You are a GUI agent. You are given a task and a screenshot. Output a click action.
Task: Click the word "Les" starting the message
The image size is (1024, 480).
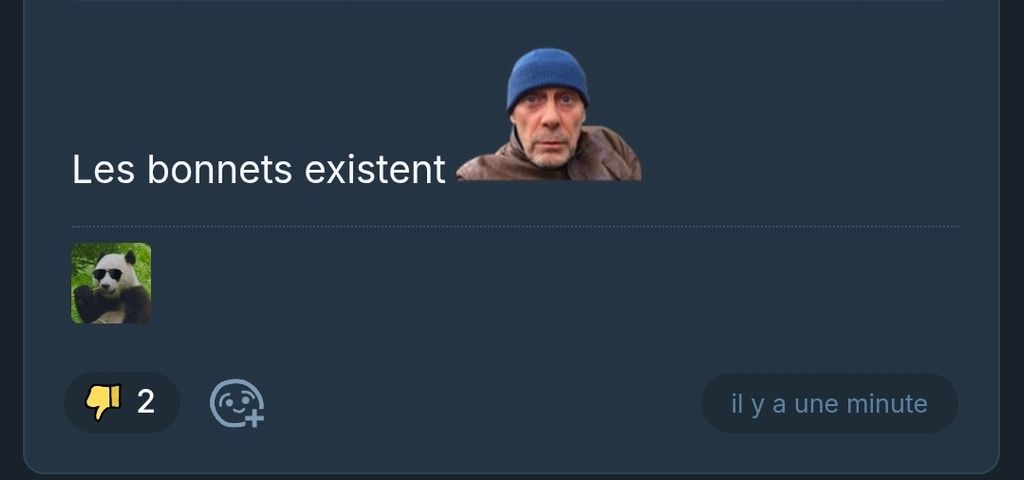coord(104,171)
